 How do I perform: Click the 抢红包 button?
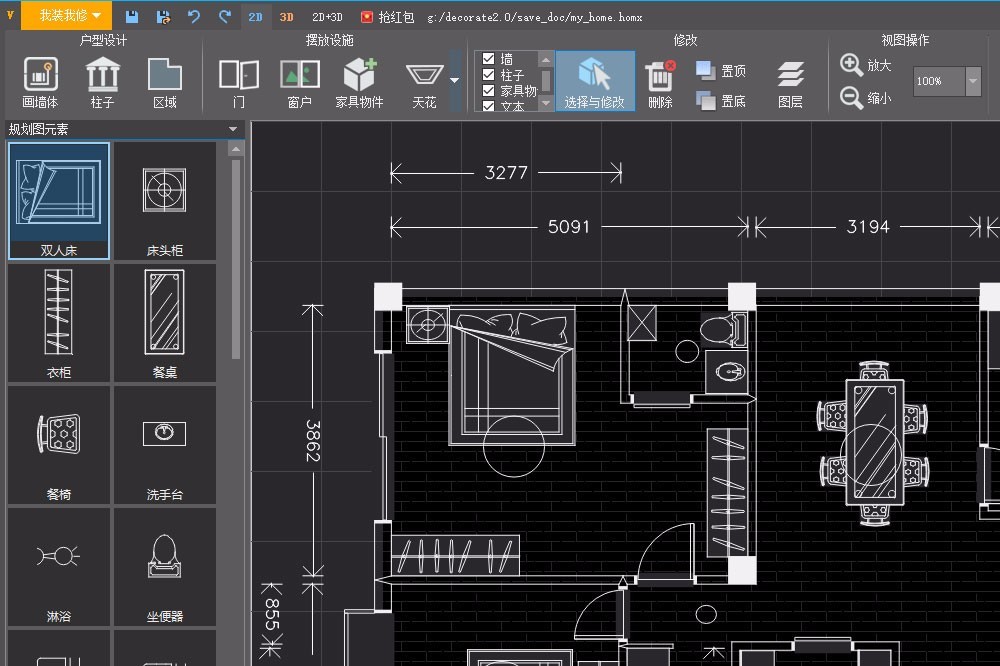(x=388, y=17)
